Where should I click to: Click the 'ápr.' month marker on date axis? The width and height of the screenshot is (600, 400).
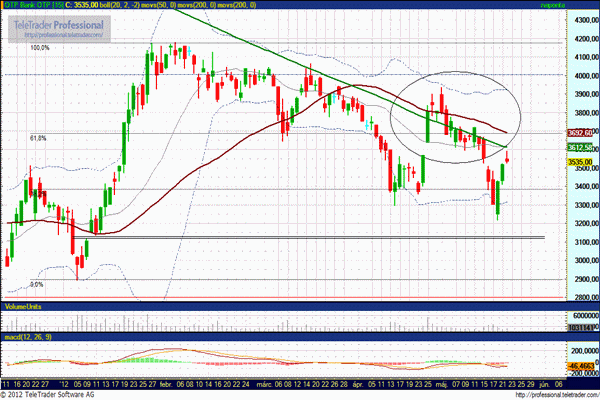(357, 384)
